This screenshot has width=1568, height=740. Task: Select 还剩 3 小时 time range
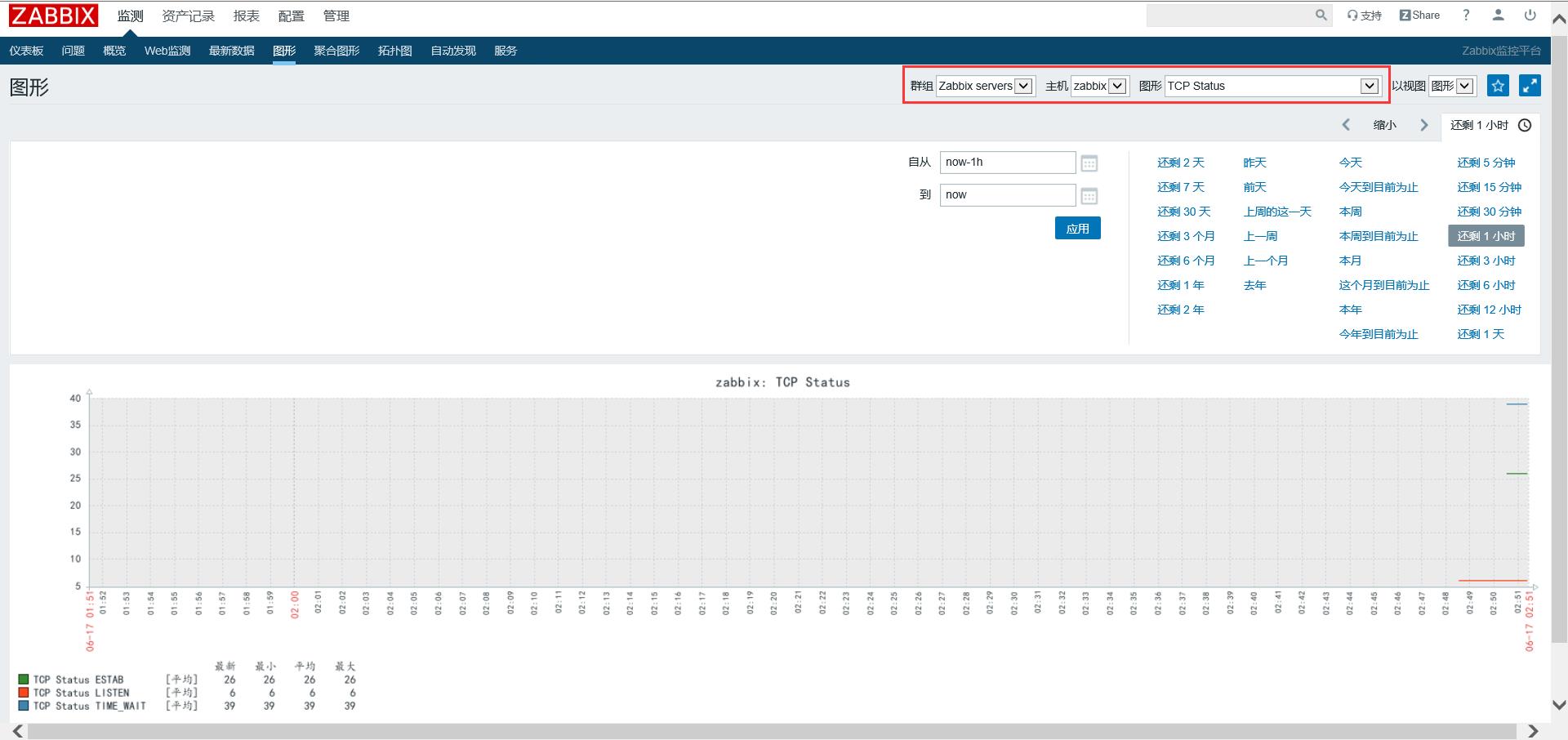(1486, 261)
